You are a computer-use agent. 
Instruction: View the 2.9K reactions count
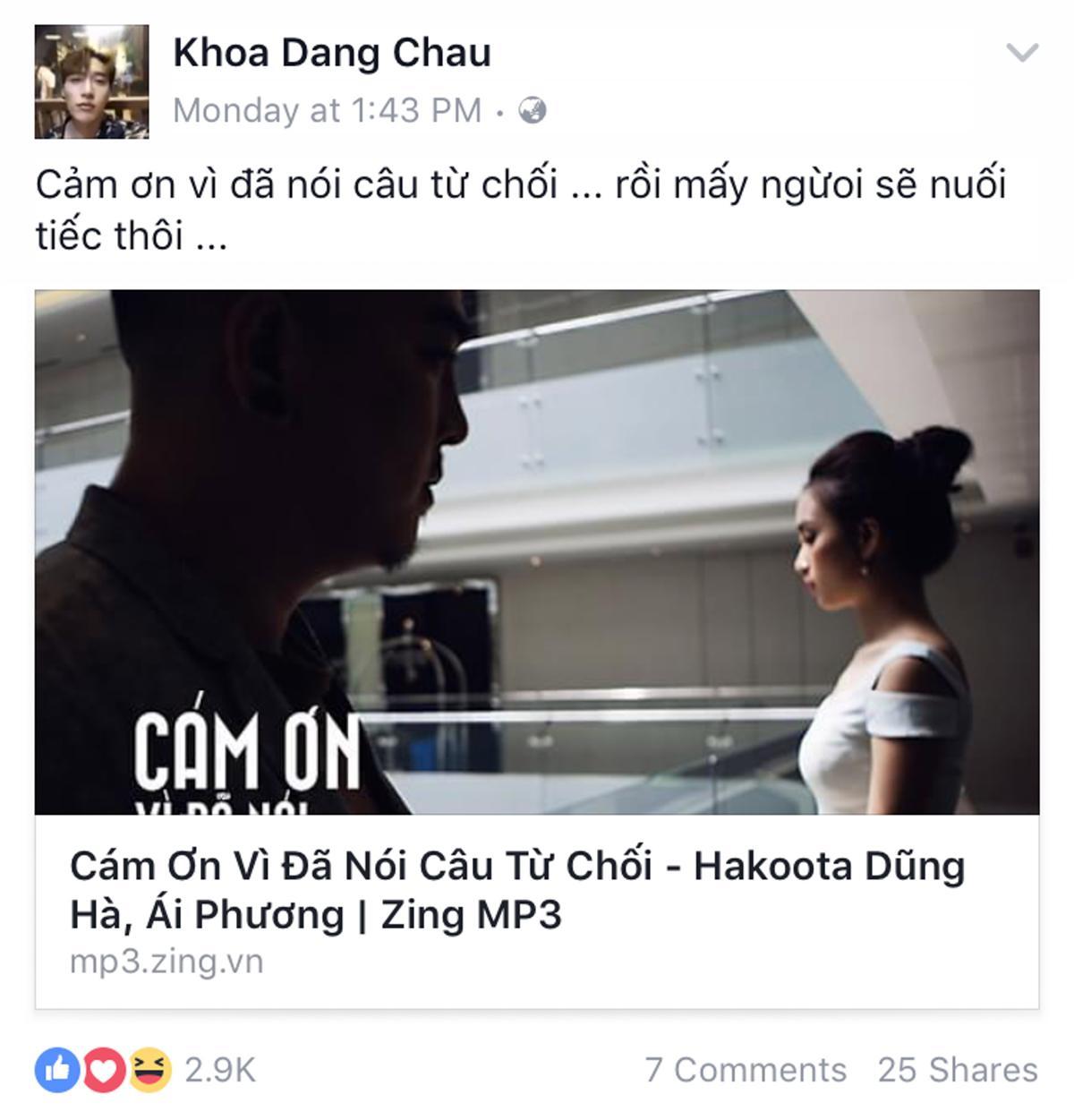click(x=220, y=1070)
